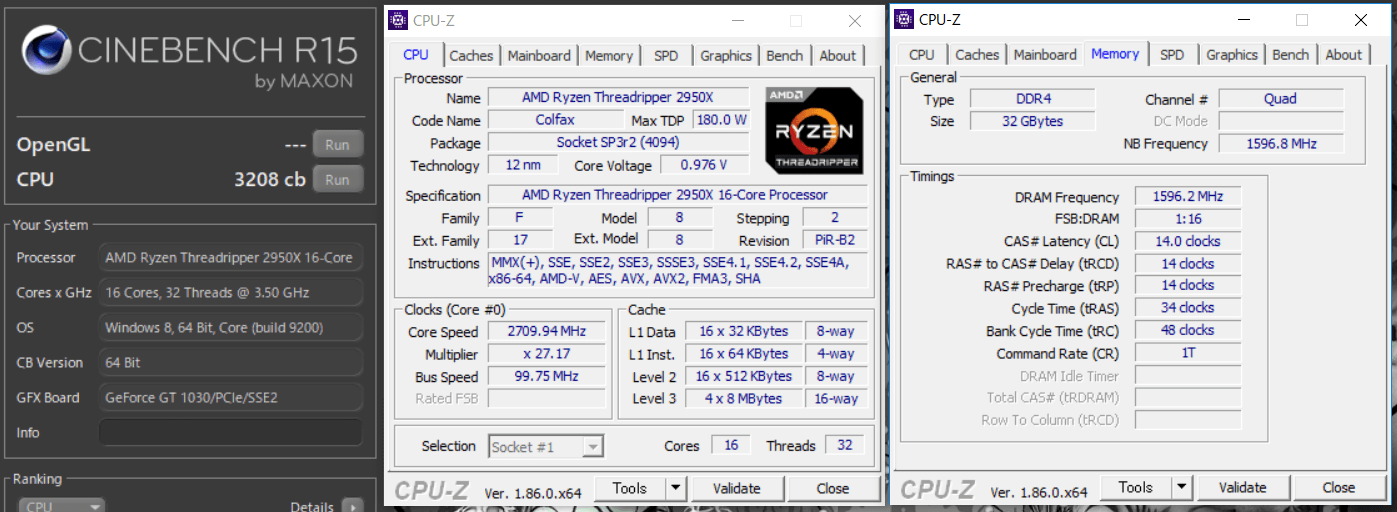Open the Ranking CPU dropdown in Cinebench

[62, 506]
